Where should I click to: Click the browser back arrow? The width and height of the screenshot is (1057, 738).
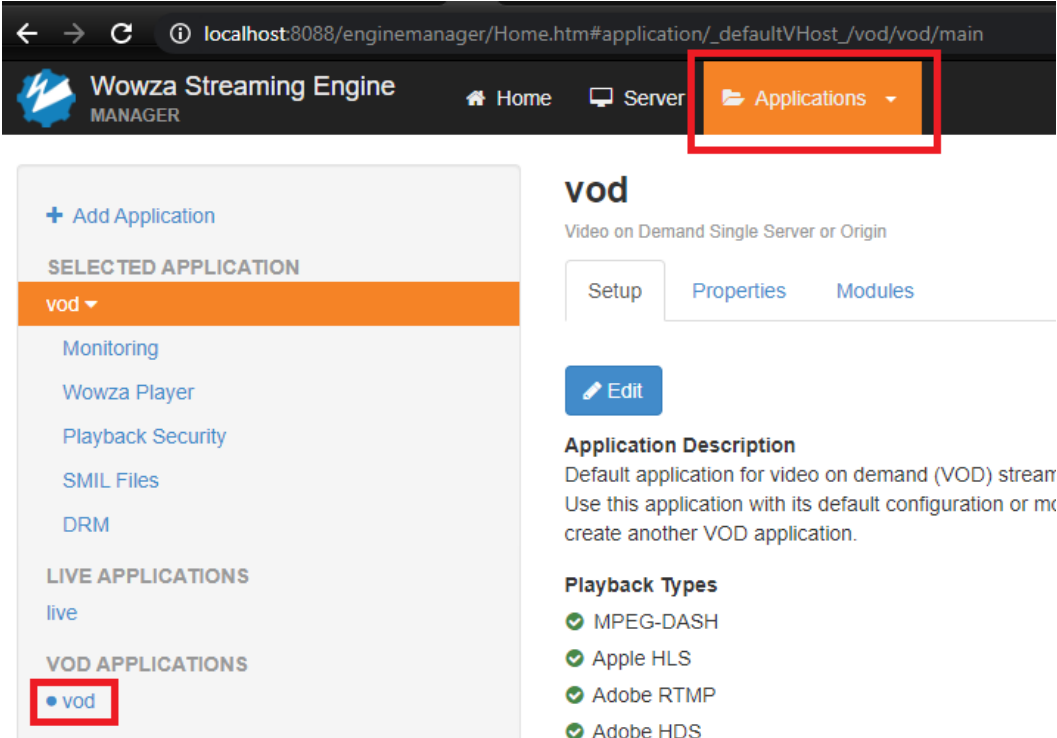point(27,34)
